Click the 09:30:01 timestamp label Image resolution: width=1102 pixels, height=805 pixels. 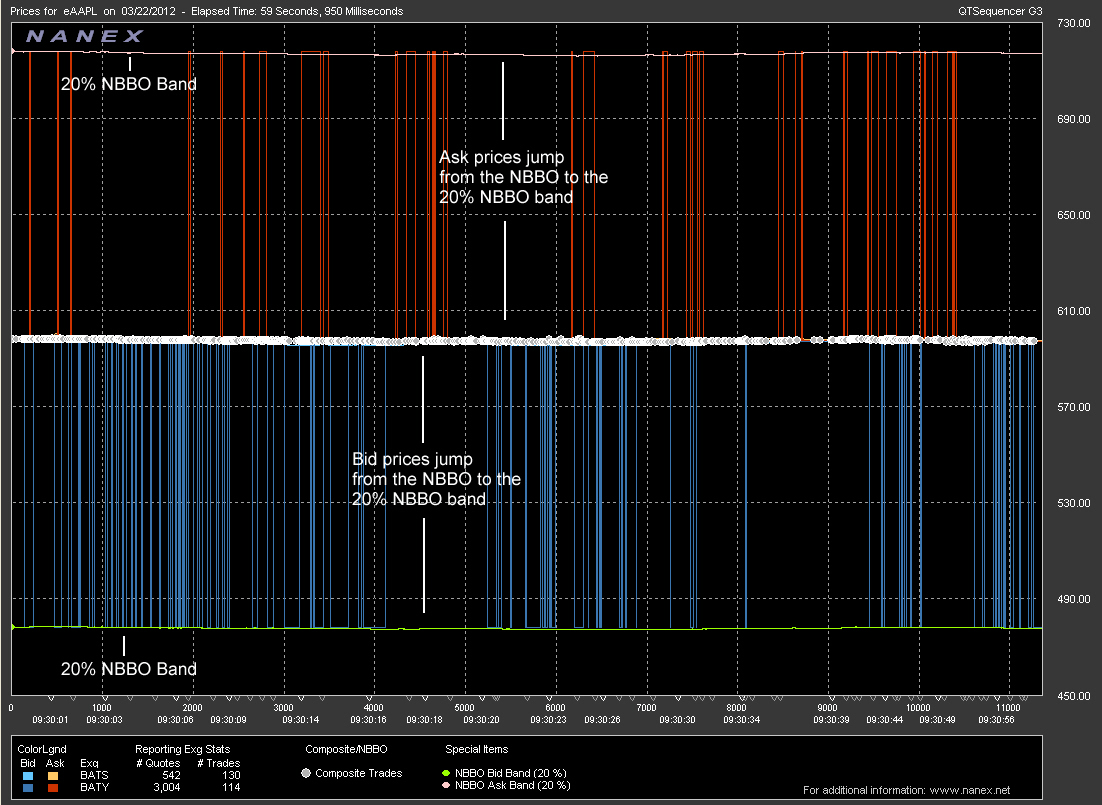[x=51, y=720]
